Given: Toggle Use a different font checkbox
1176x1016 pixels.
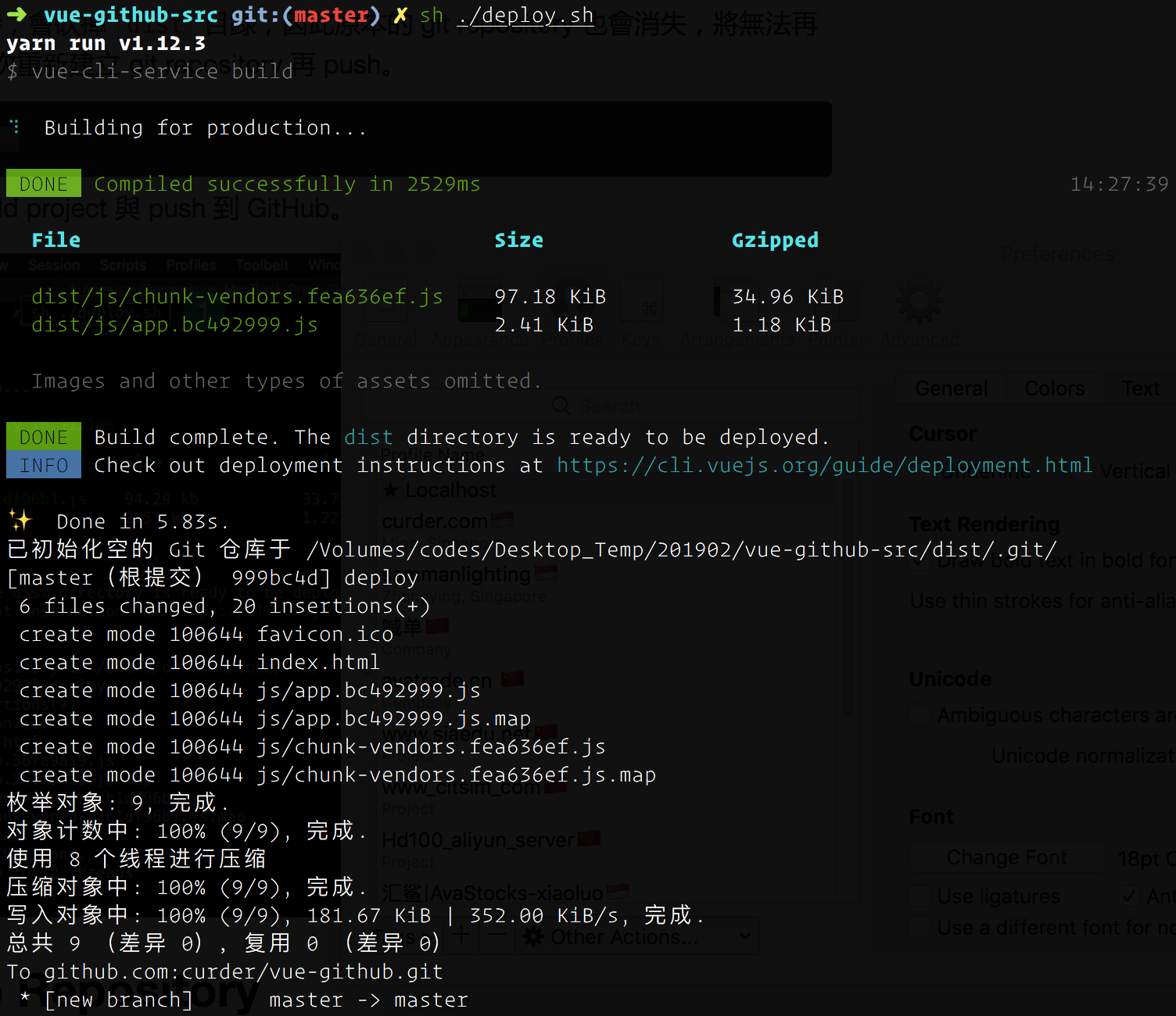Looking at the screenshot, I should (920, 928).
